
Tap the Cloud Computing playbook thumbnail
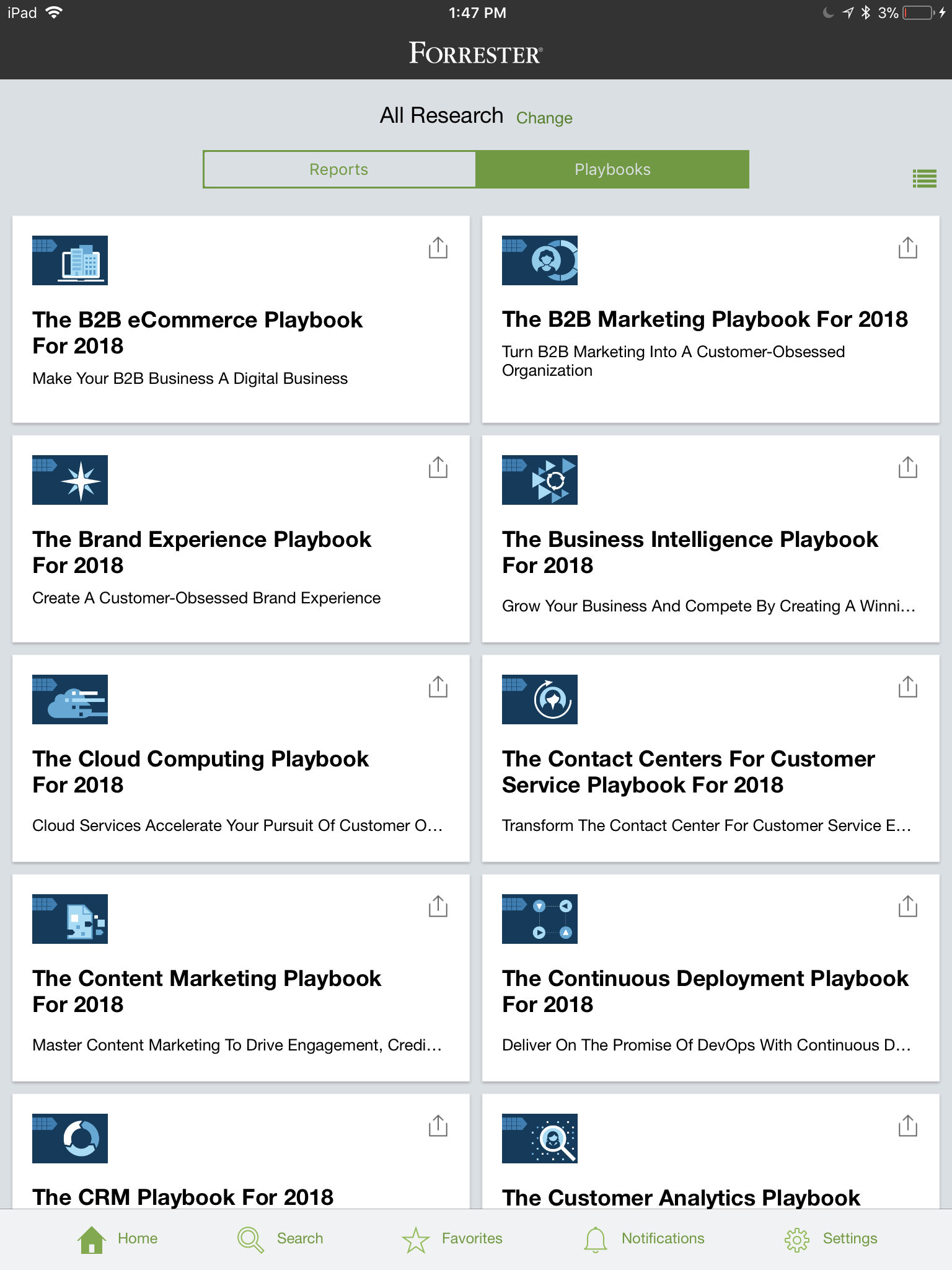pyautogui.click(x=70, y=699)
